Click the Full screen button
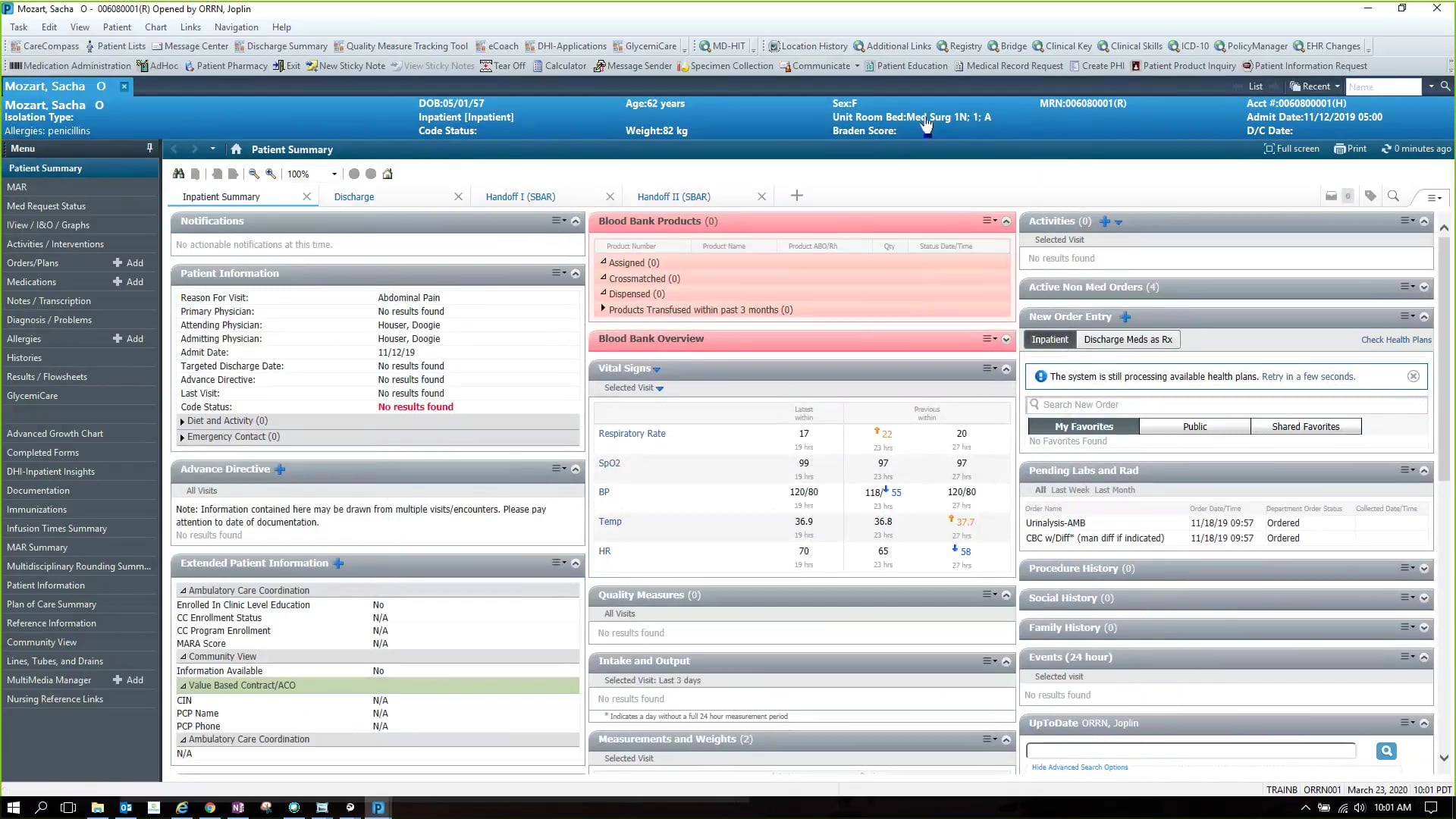The width and height of the screenshot is (1456, 819). 1291,149
